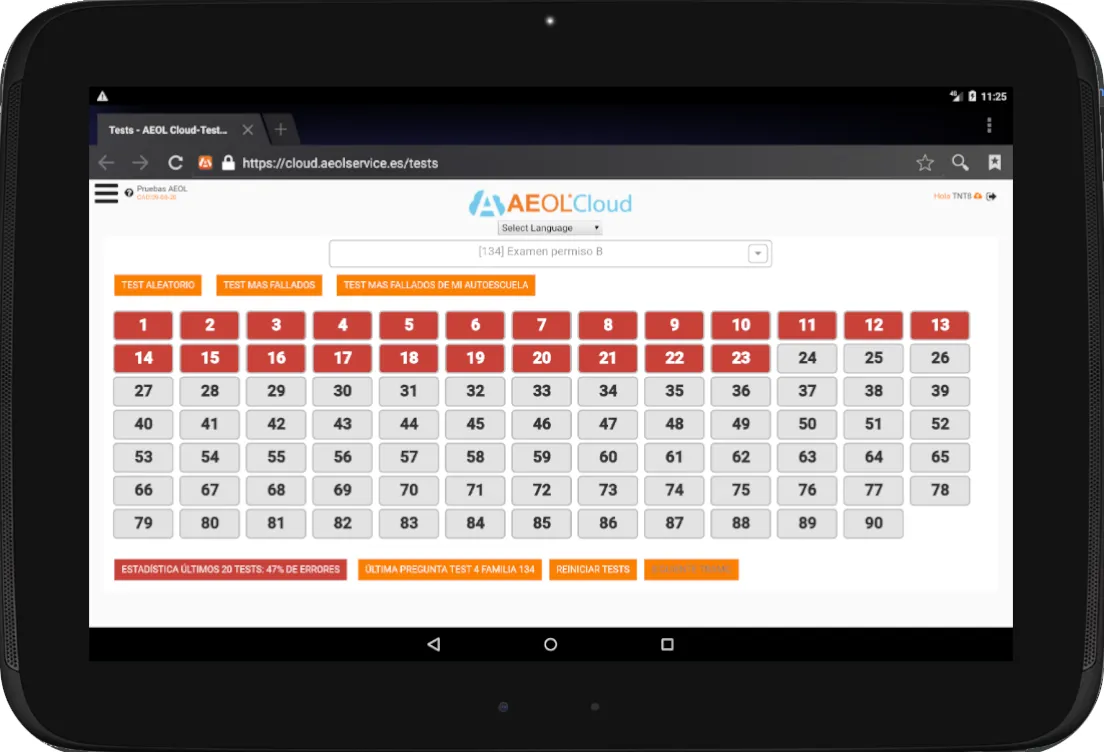Click the REINICIAR TESTS button
This screenshot has height=752, width=1104.
click(x=593, y=569)
